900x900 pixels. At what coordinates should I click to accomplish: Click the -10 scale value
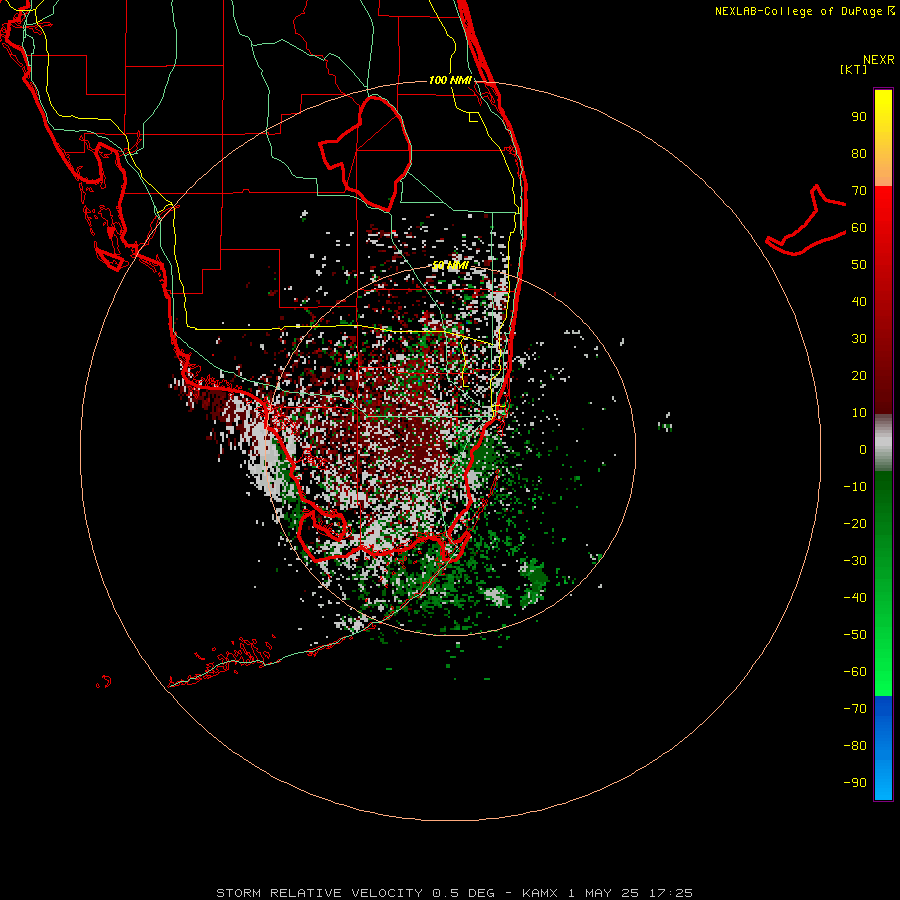(855, 487)
